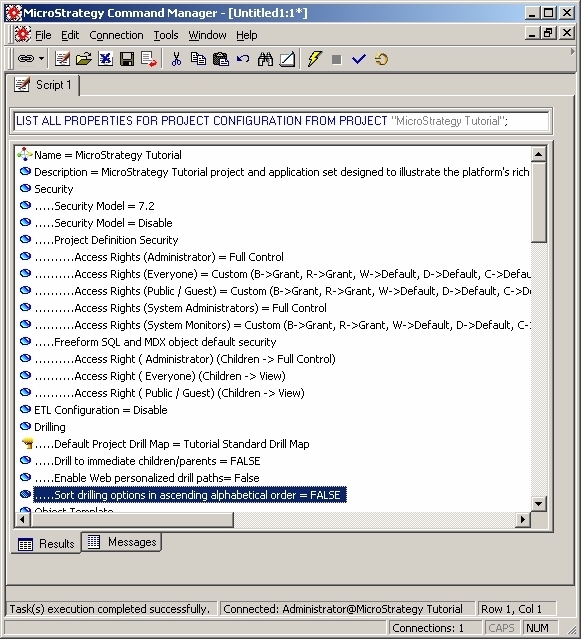The height and width of the screenshot is (640, 582).
Task: Switch to the Messages tab
Action: 122,542
